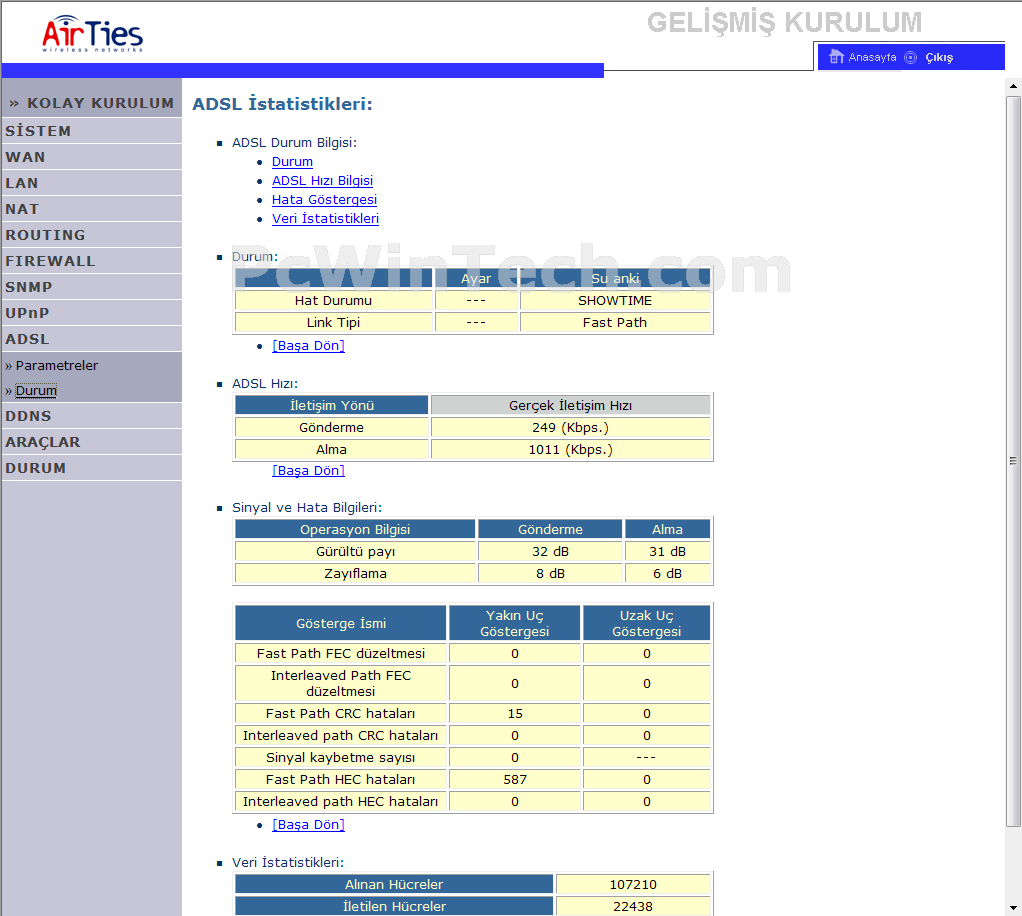The image size is (1022, 916).
Task: Click the 31 dB noise margin value
Action: coord(667,552)
